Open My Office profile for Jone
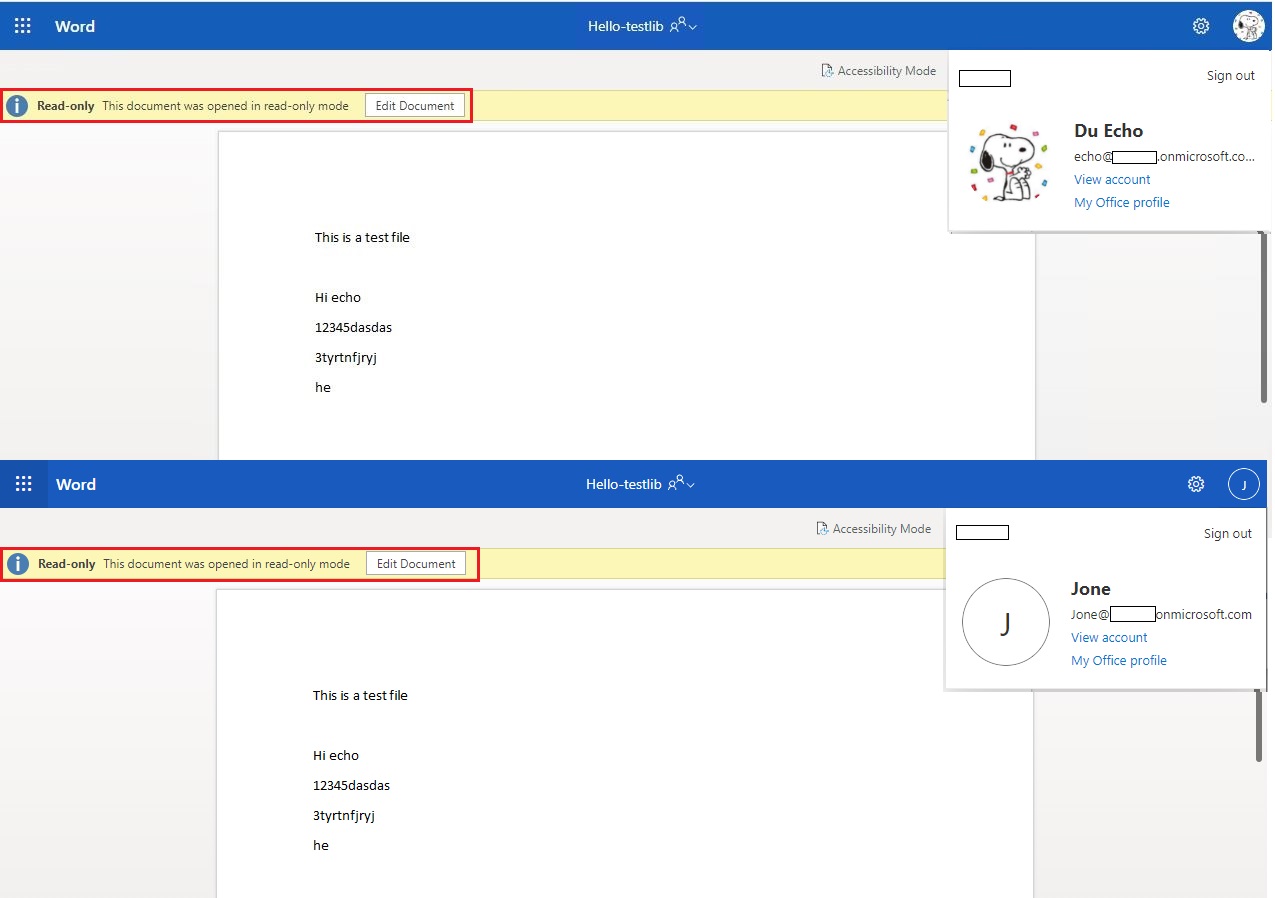This screenshot has height=898, width=1275. click(x=1118, y=660)
